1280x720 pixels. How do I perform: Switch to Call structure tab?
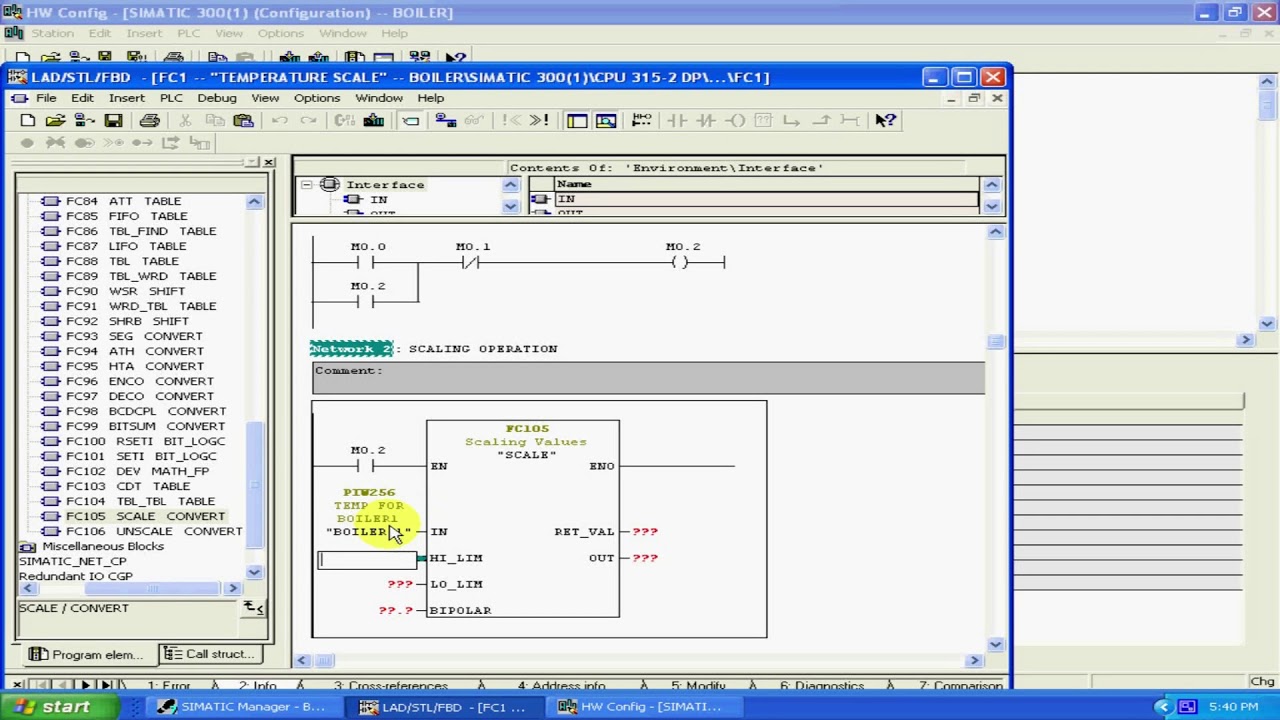click(210, 654)
